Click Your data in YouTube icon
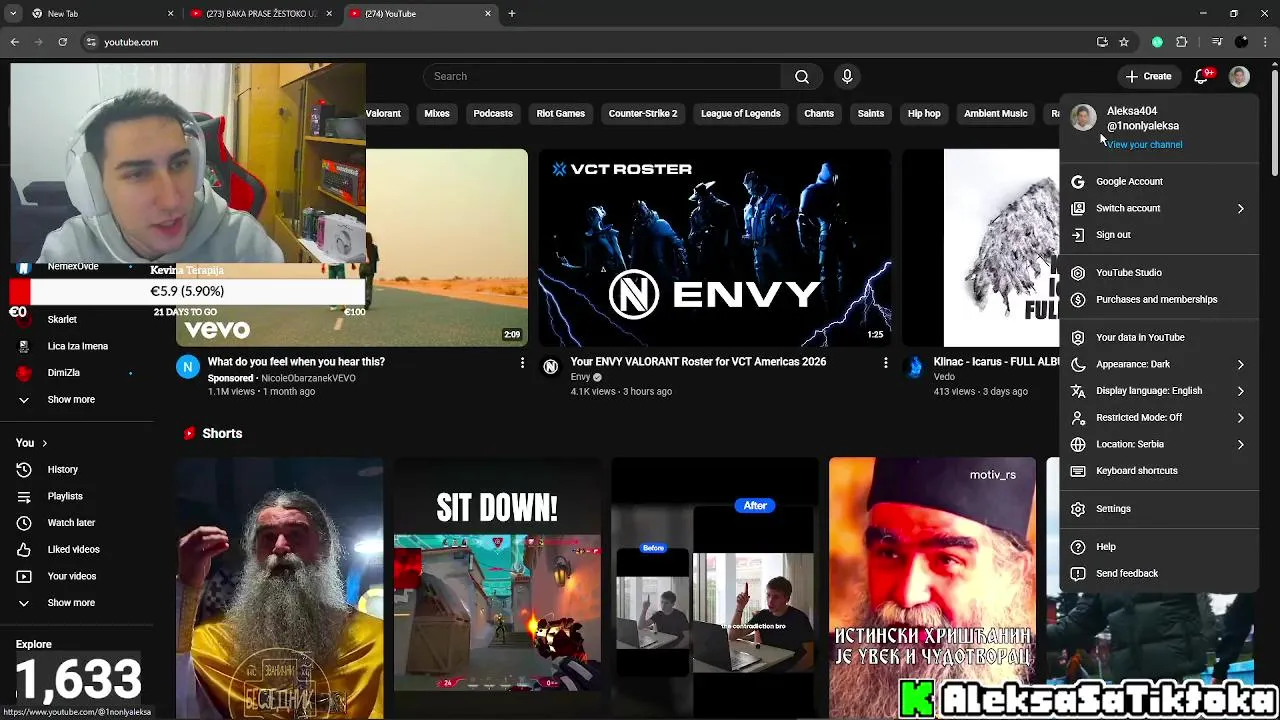 point(1077,337)
